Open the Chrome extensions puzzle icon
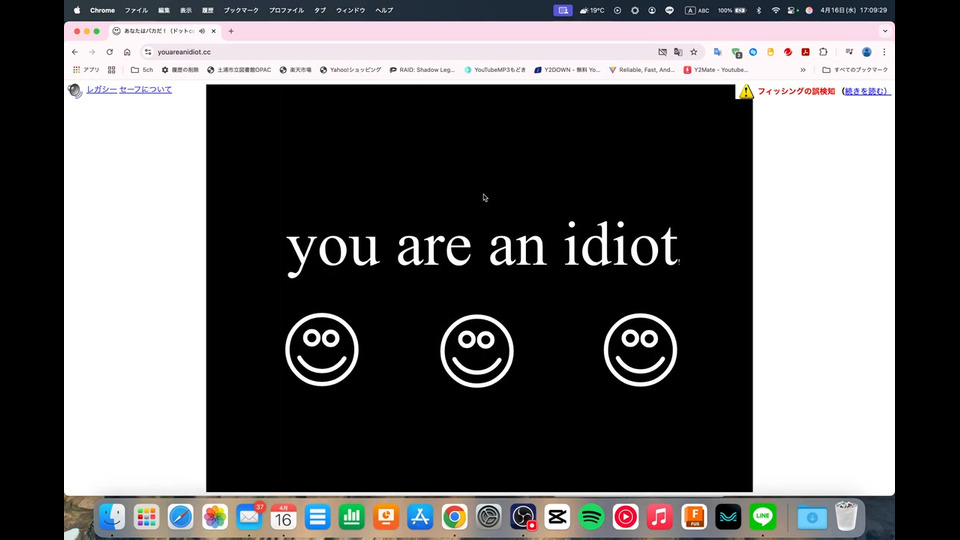 point(823,52)
